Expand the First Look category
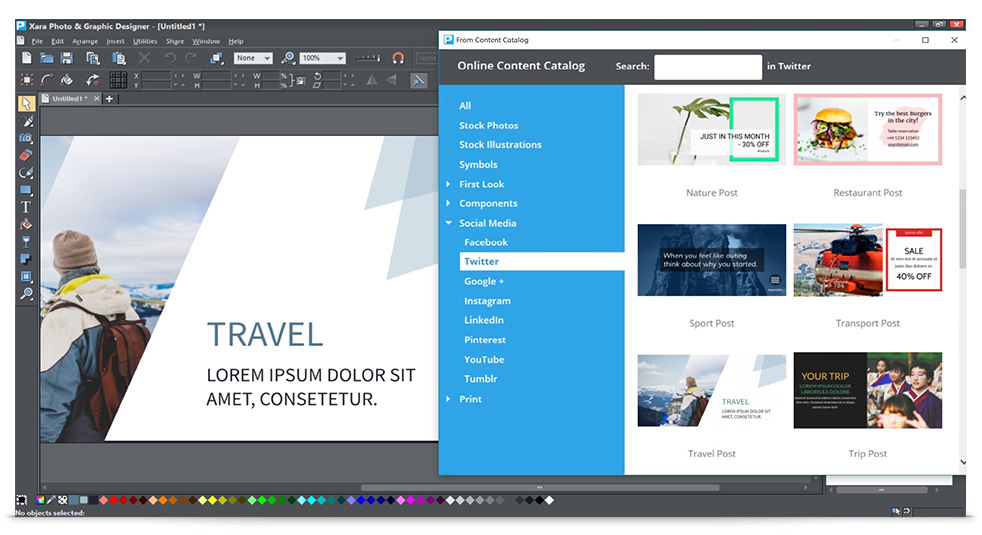 click(481, 184)
